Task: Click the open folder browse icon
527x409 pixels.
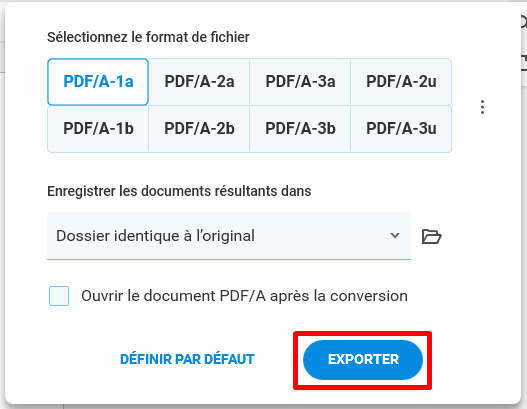Action: tap(432, 236)
